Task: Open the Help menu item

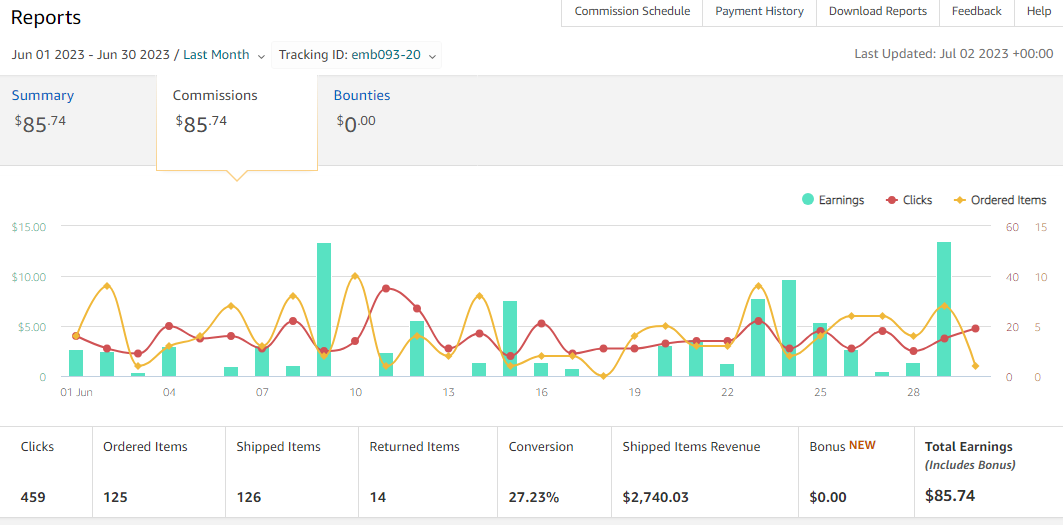Action: pyautogui.click(x=1039, y=12)
